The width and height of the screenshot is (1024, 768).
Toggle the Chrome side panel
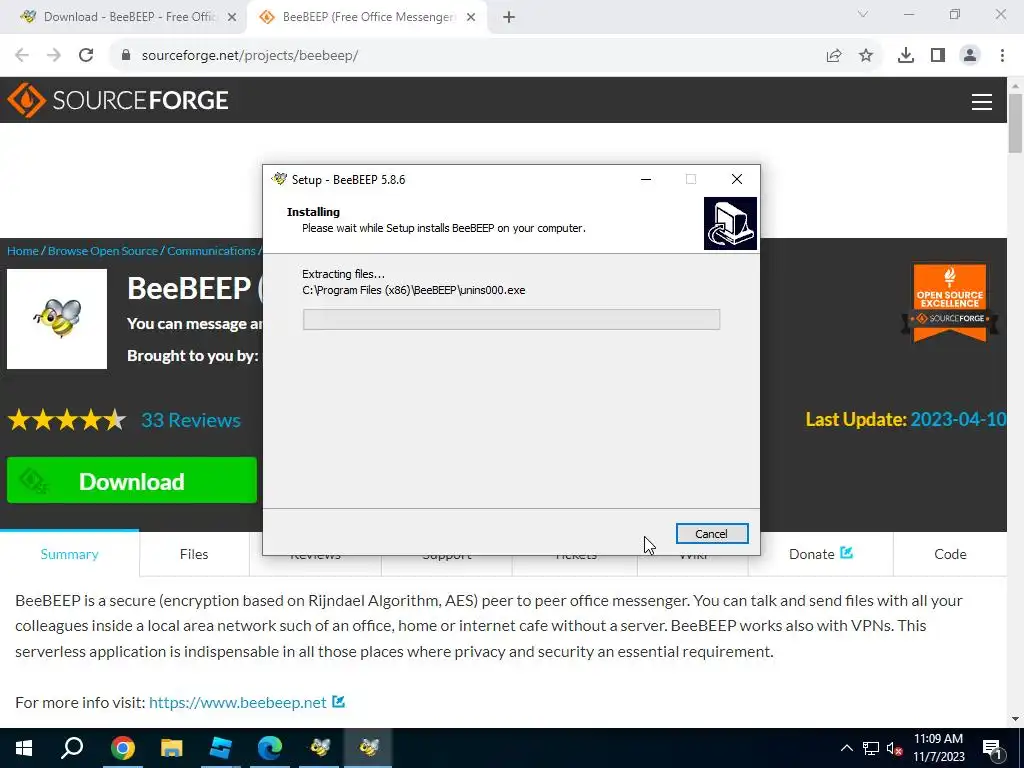938,56
